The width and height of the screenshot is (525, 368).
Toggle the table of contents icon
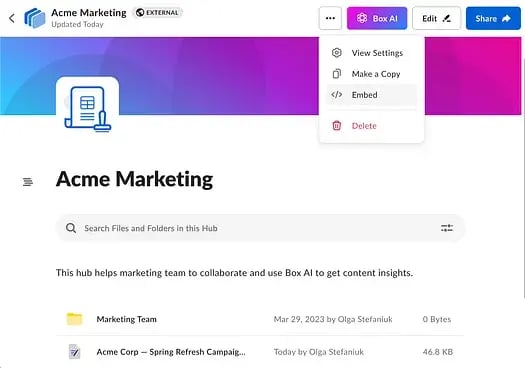tap(28, 181)
